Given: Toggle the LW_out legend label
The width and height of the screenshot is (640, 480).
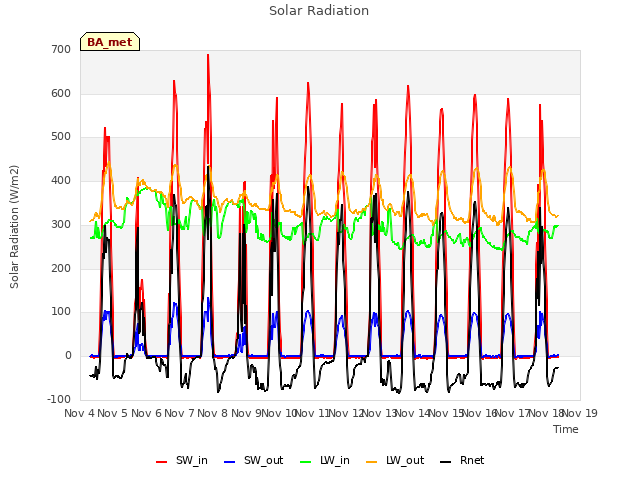Looking at the screenshot, I should 405,460.
